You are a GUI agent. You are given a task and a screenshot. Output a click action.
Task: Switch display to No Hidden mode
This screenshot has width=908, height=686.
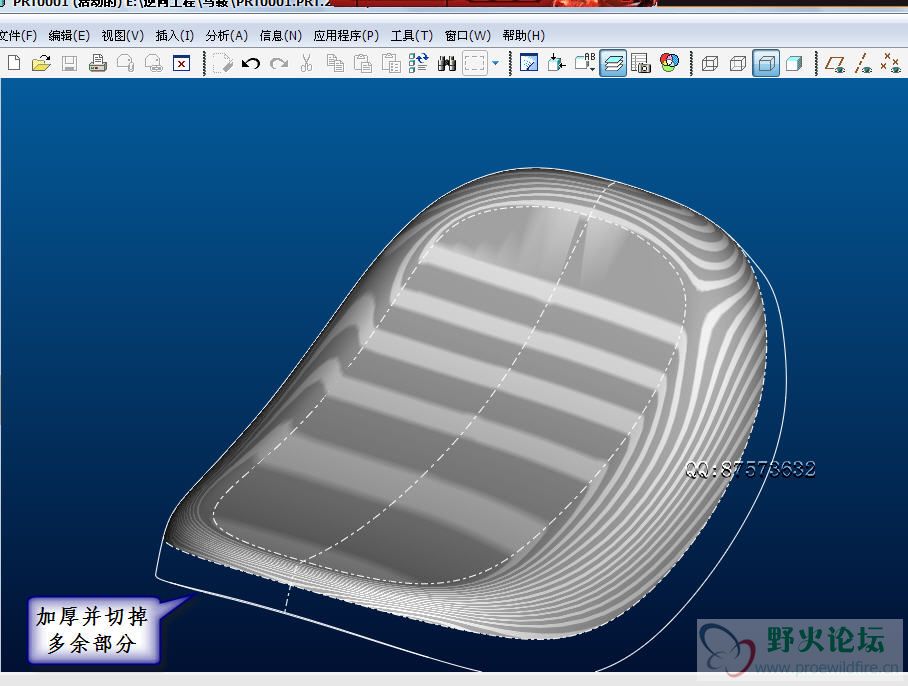(x=766, y=63)
